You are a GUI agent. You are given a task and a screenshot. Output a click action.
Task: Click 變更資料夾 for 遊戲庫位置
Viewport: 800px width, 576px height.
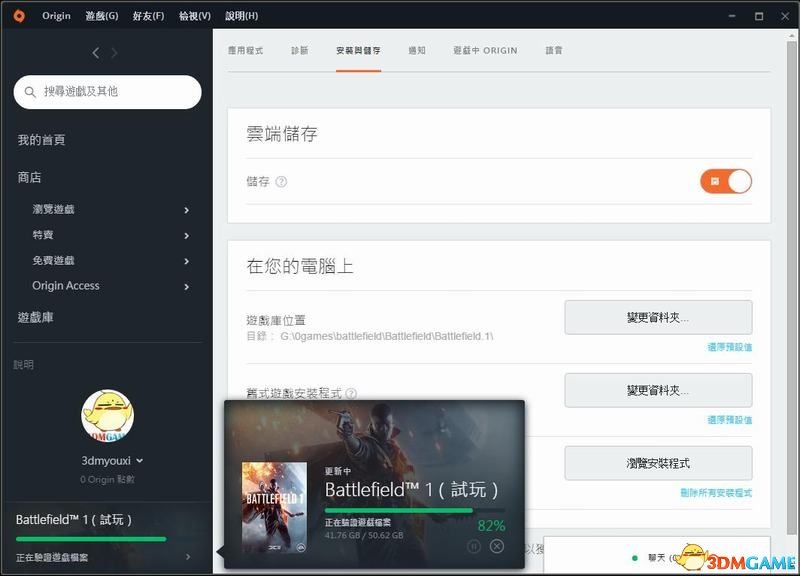pos(658,317)
